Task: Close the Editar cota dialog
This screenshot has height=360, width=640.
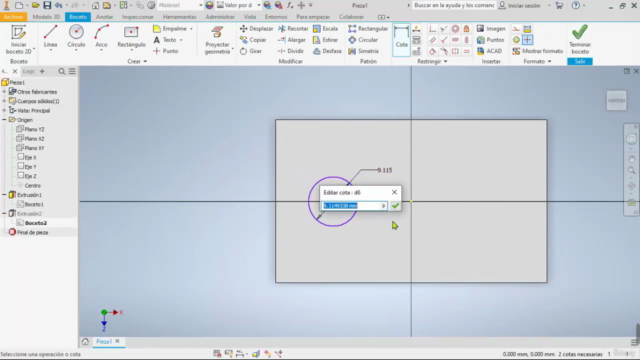Action: [x=394, y=192]
